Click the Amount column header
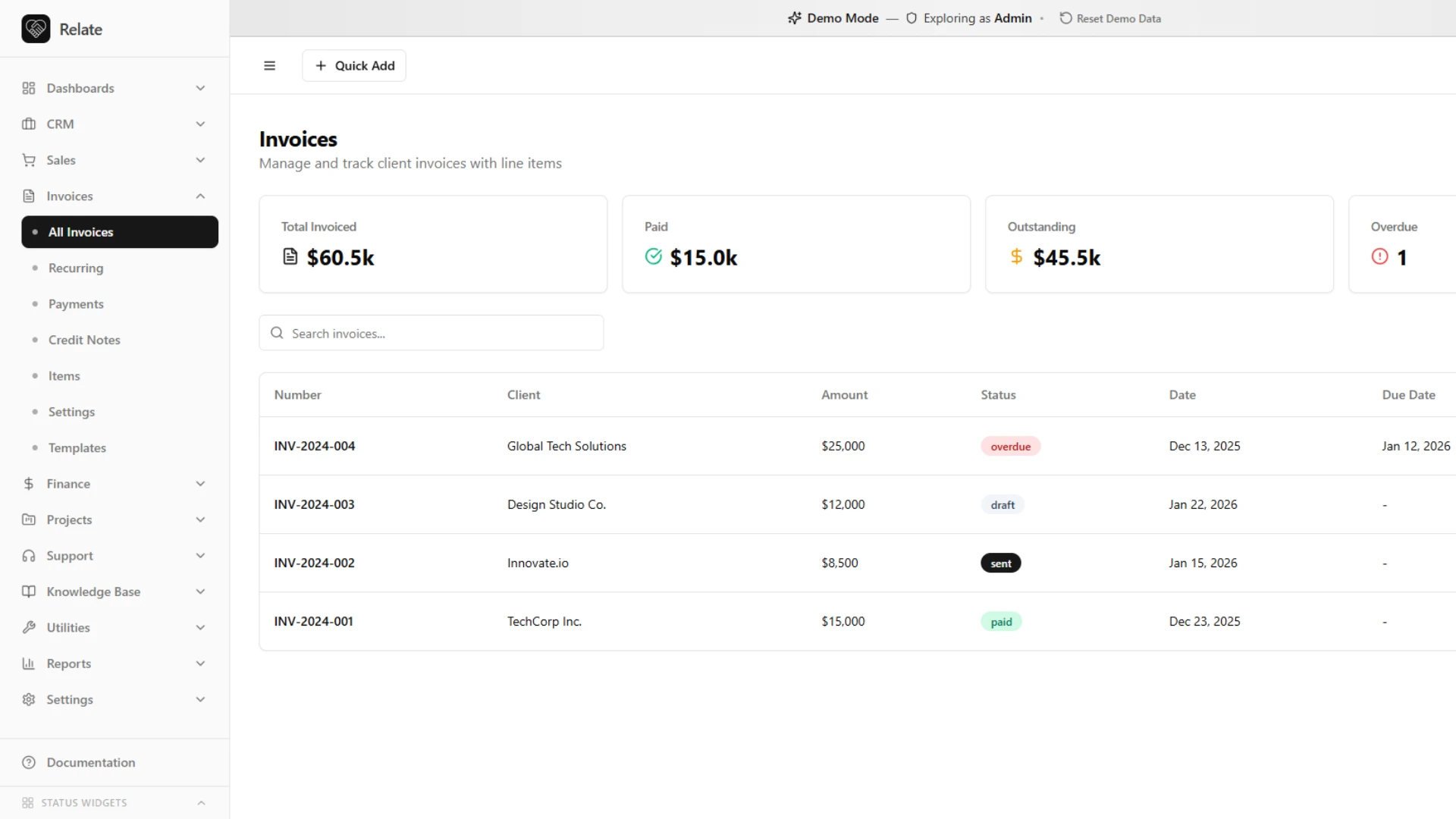Viewport: 1456px width, 819px height. (x=844, y=394)
